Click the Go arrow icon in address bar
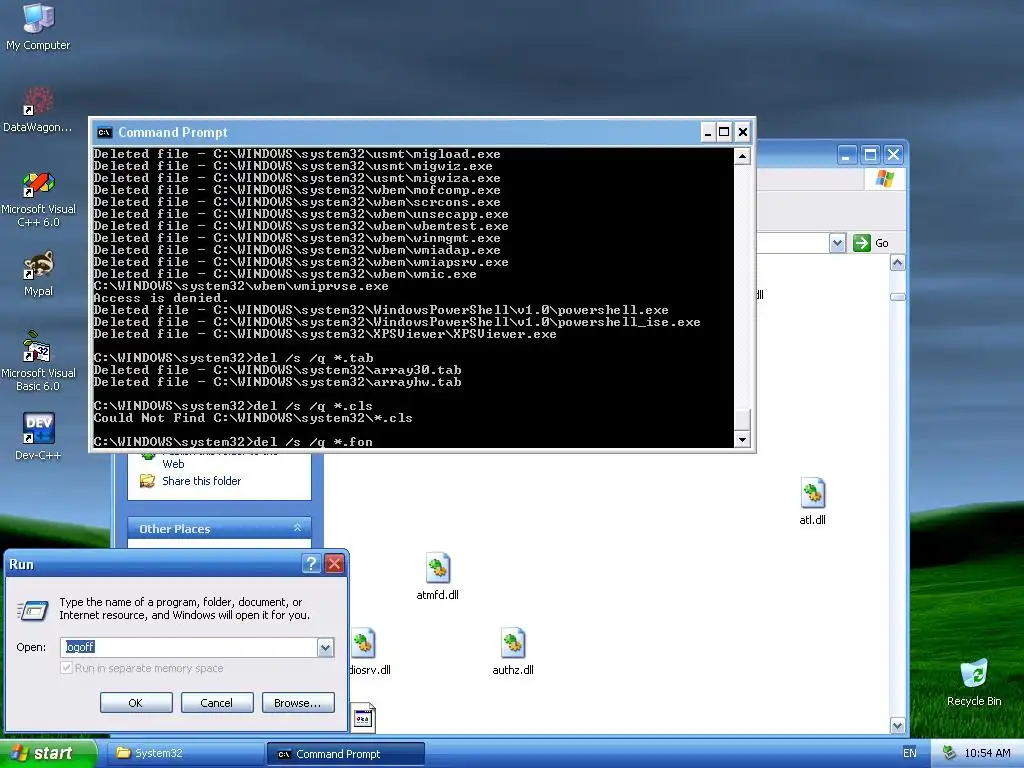 (862, 243)
